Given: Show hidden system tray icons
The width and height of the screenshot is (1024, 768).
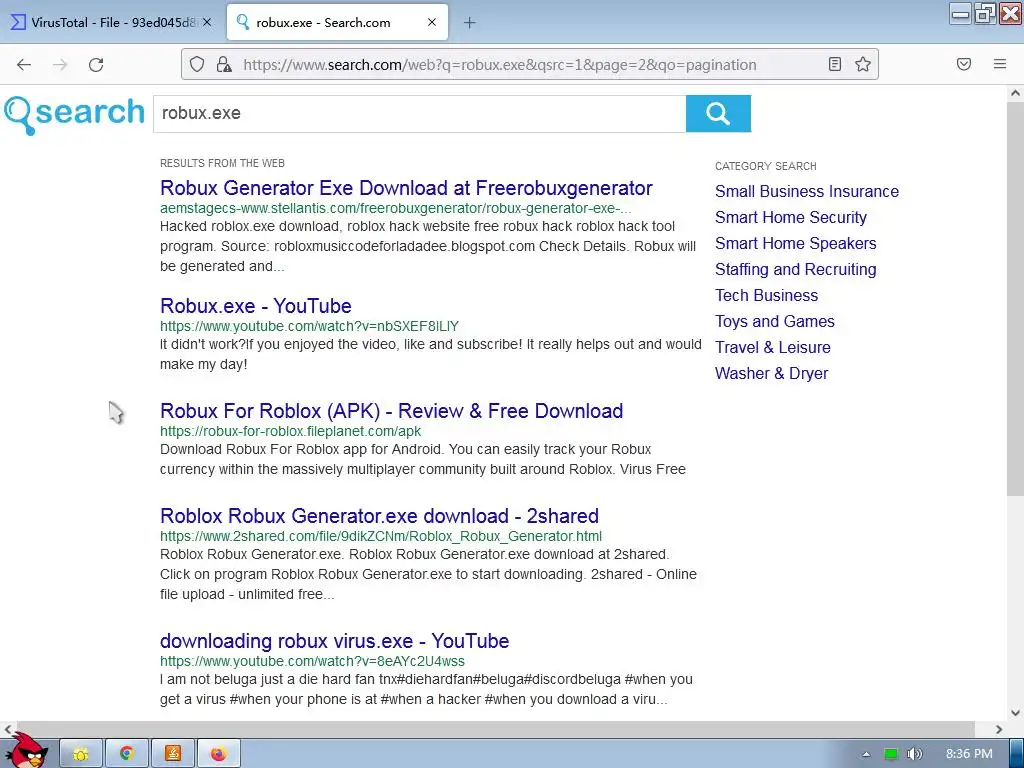Looking at the screenshot, I should tap(866, 754).
